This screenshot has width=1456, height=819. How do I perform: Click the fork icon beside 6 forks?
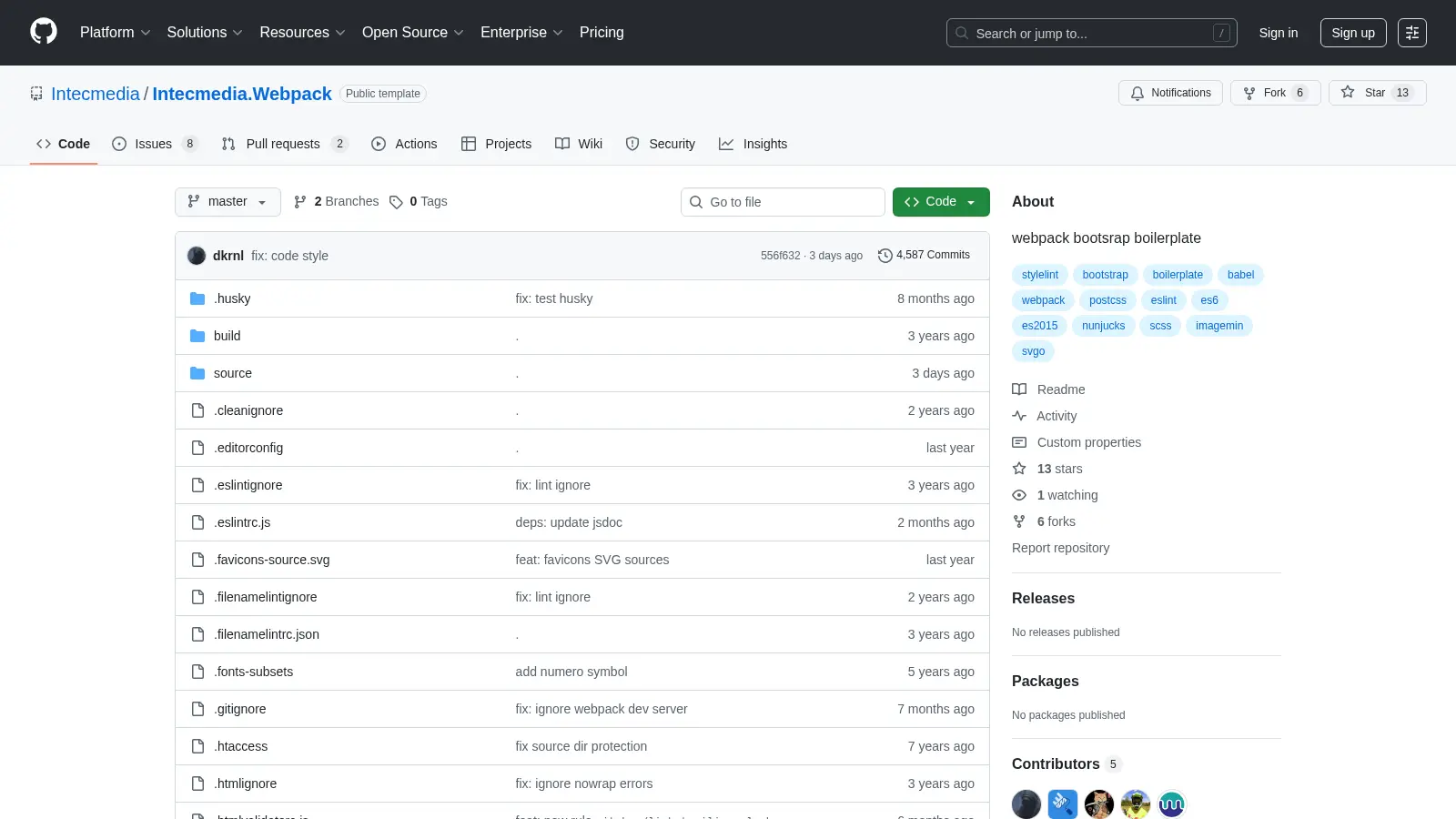pyautogui.click(x=1019, y=521)
